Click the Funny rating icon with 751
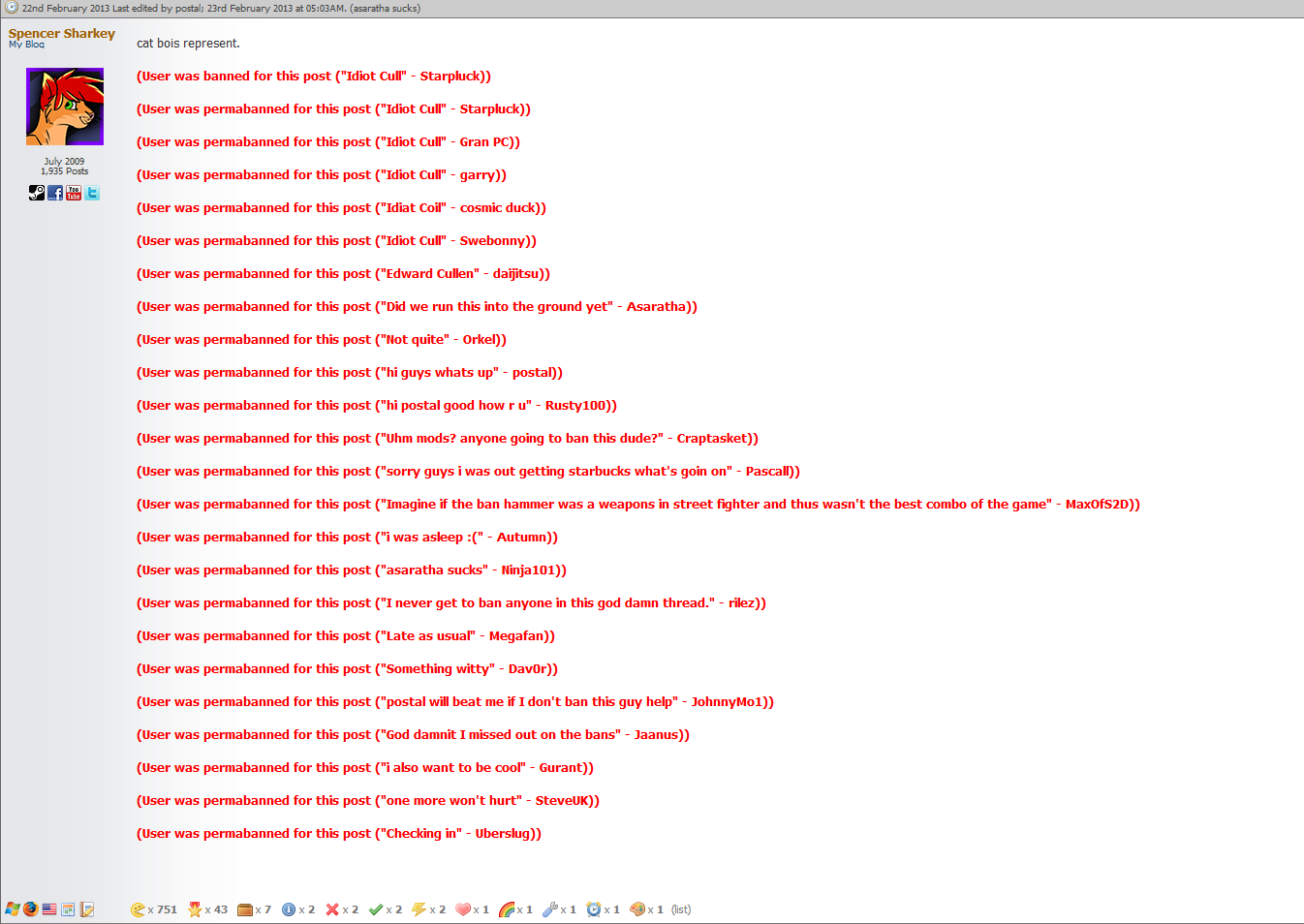 click(138, 909)
